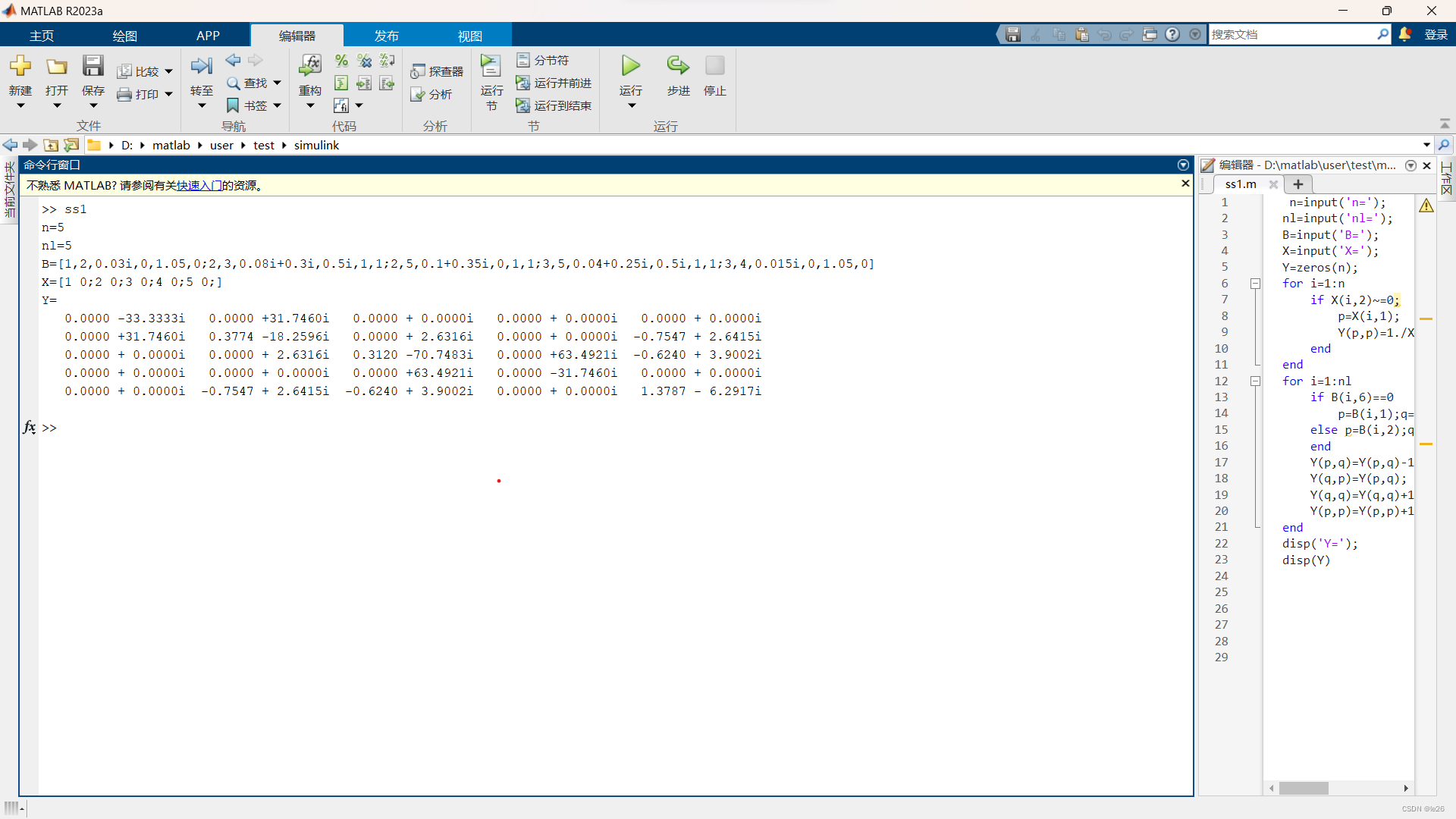
Task: Dismiss the getting started banner
Action: [x=1185, y=184]
